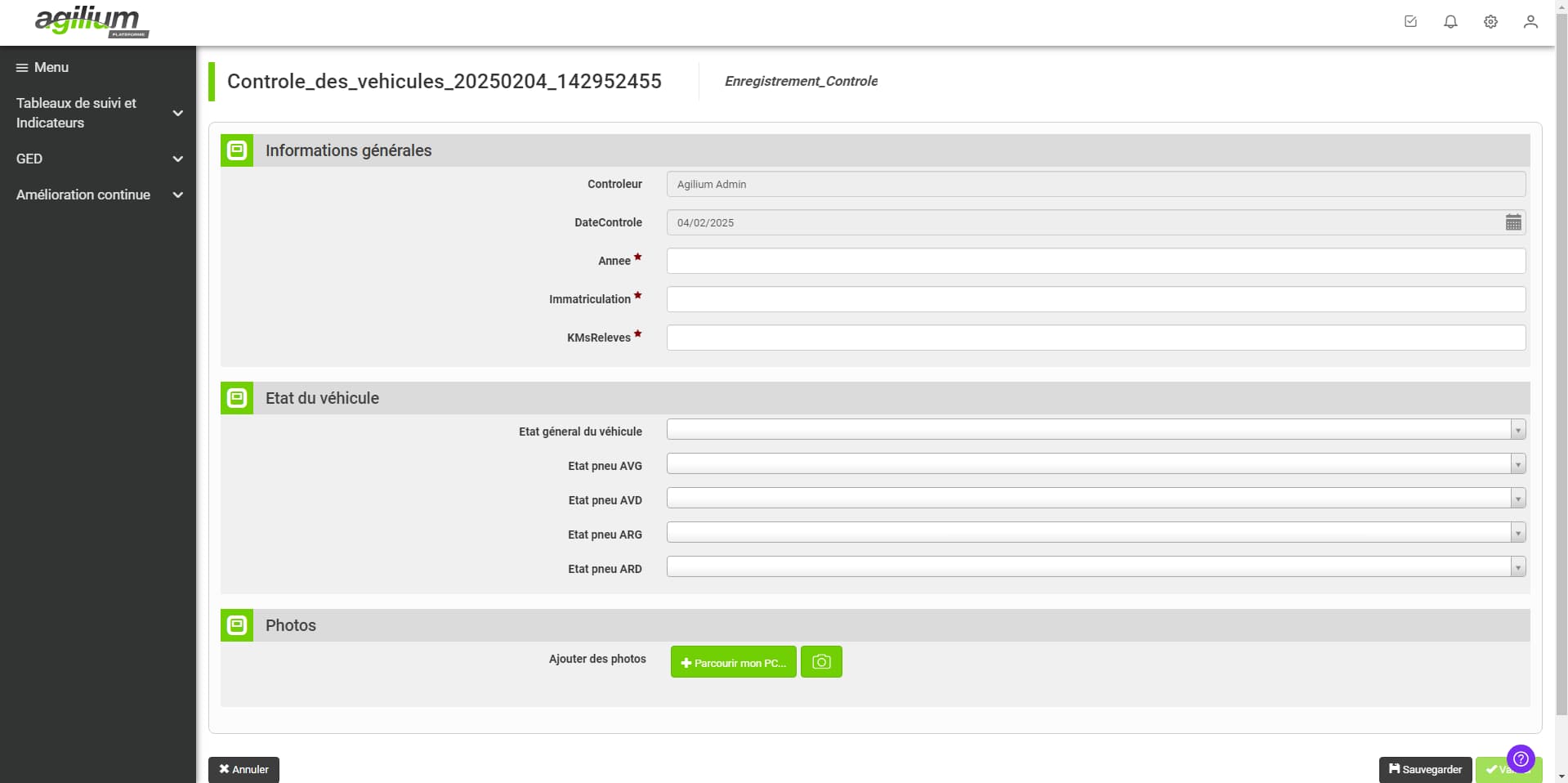
Task: Open the user profile icon
Action: [1530, 22]
